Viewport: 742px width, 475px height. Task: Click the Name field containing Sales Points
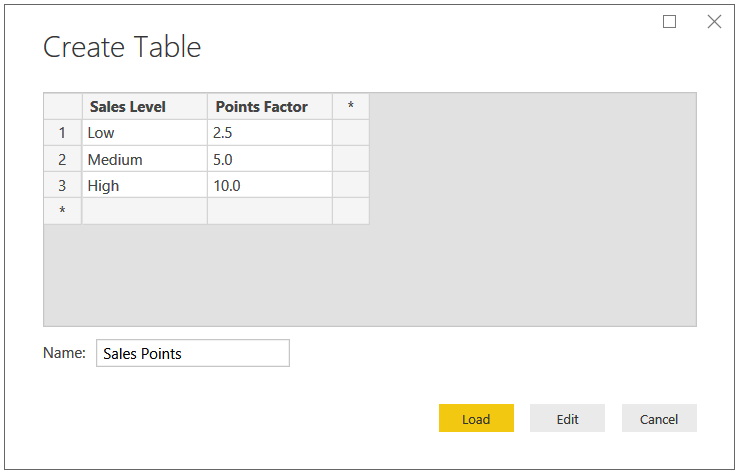tap(193, 353)
